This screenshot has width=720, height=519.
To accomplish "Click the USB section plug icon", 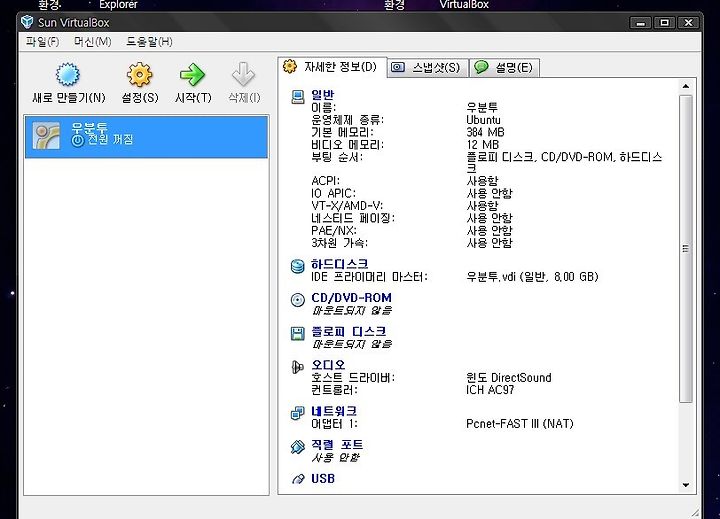I will point(298,479).
